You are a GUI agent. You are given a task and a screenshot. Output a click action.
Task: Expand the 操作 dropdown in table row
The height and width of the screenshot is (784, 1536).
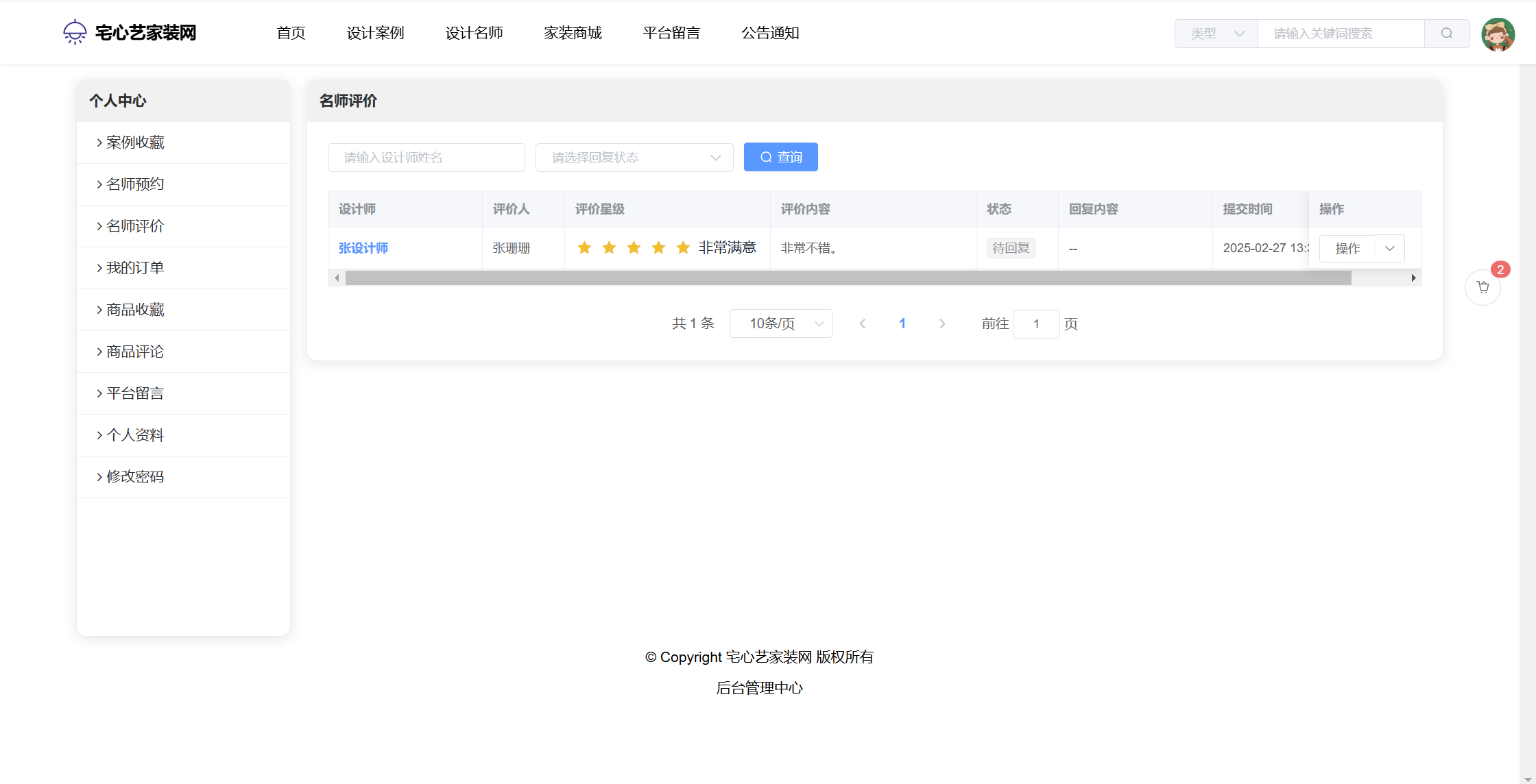(x=1390, y=248)
